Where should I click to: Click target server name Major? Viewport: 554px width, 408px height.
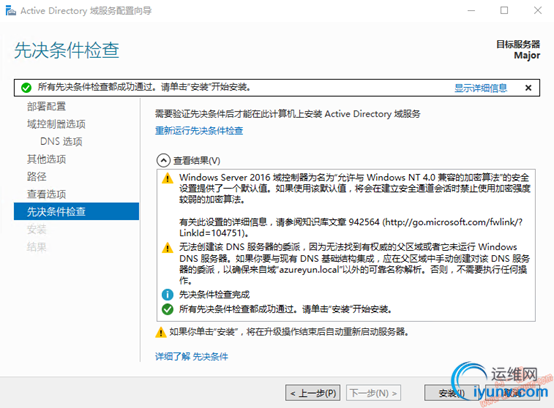(527, 55)
